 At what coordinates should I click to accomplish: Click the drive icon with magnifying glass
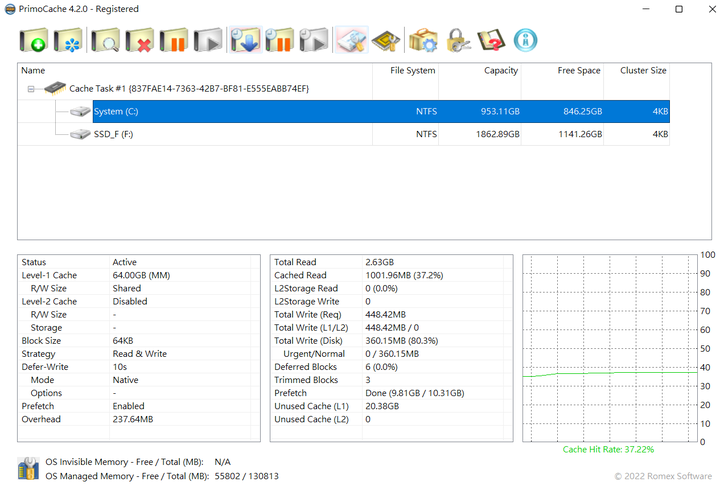106,40
